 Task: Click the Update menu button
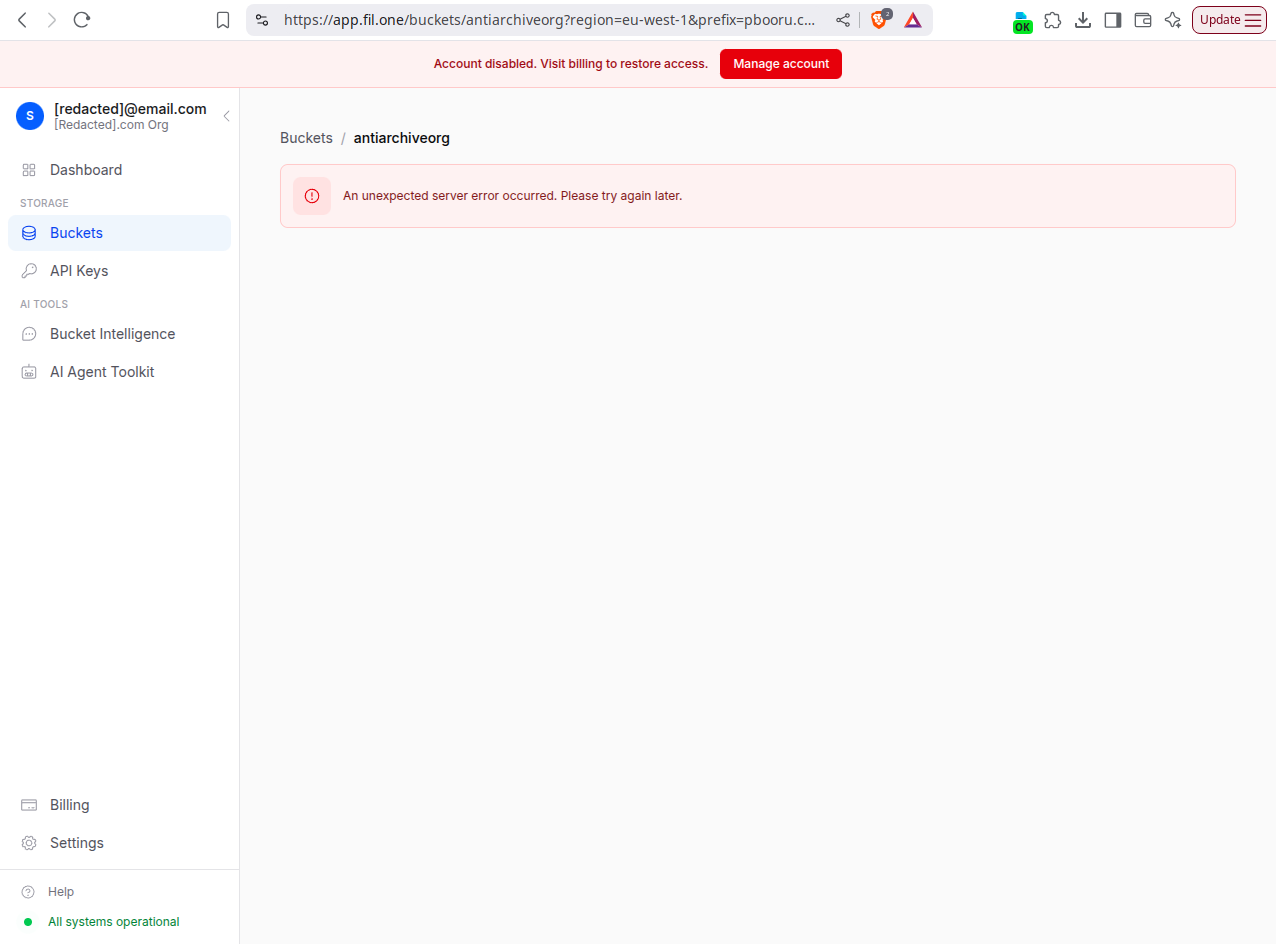coord(1229,20)
